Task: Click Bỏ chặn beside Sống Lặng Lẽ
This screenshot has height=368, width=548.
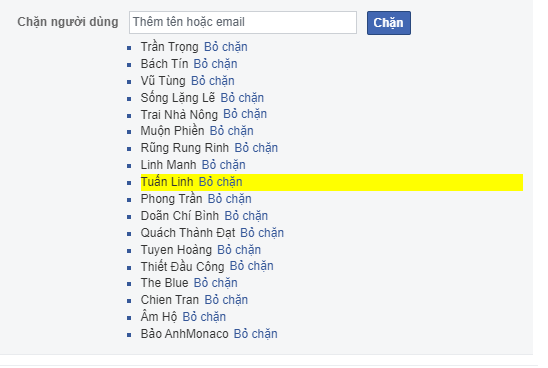Action: pyautogui.click(x=242, y=98)
